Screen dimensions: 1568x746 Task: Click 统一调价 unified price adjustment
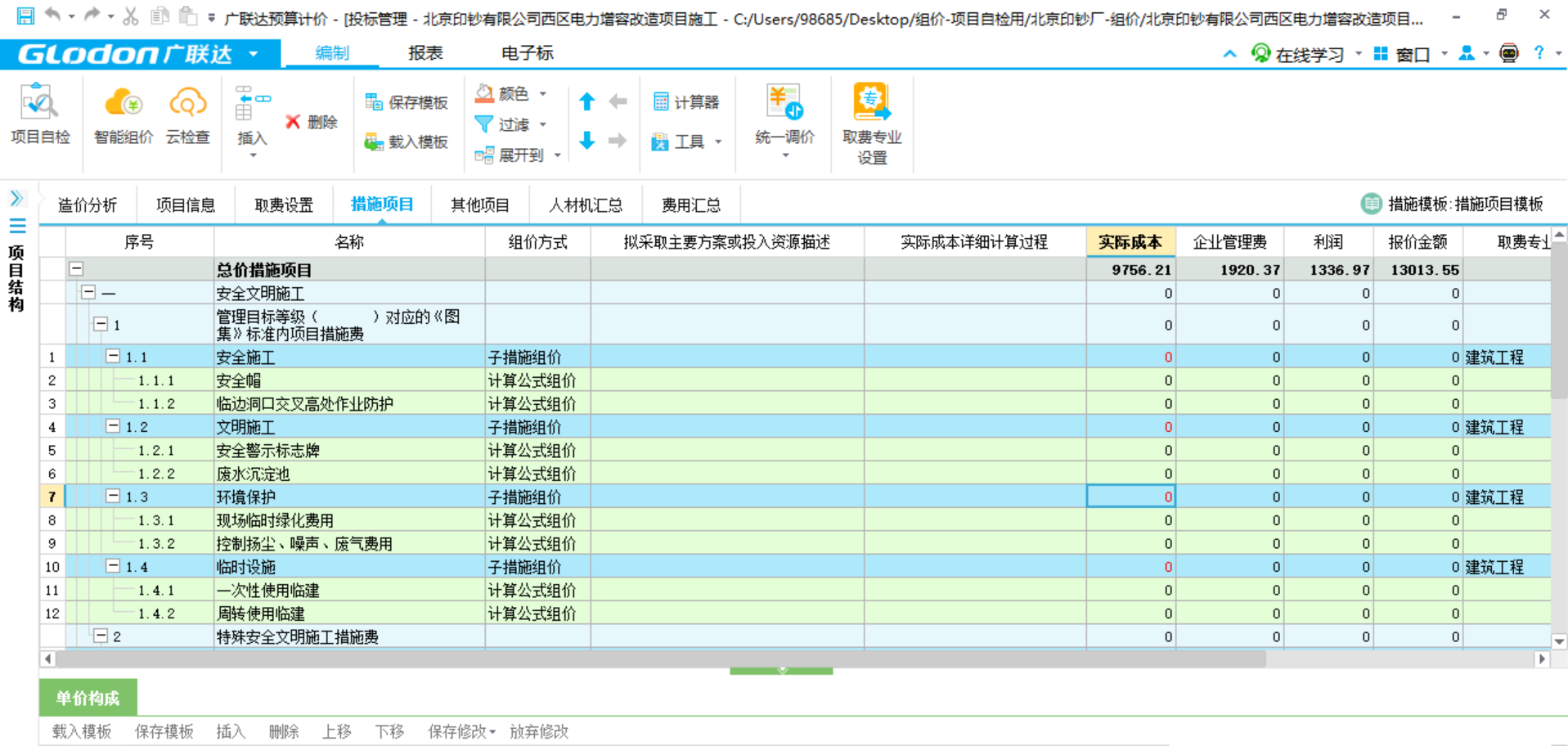[784, 121]
